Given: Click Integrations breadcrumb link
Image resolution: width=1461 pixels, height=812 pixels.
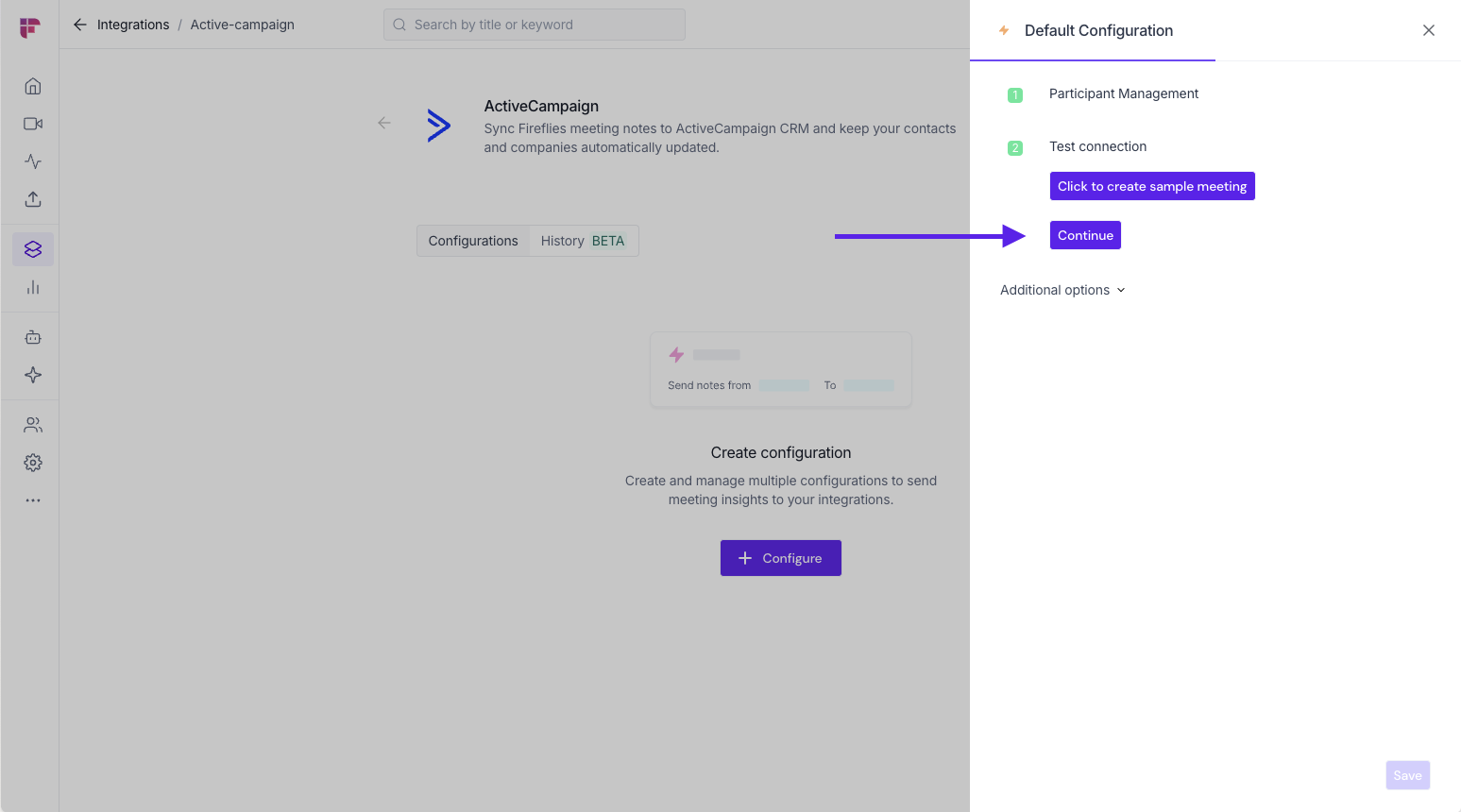Looking at the screenshot, I should [x=133, y=25].
